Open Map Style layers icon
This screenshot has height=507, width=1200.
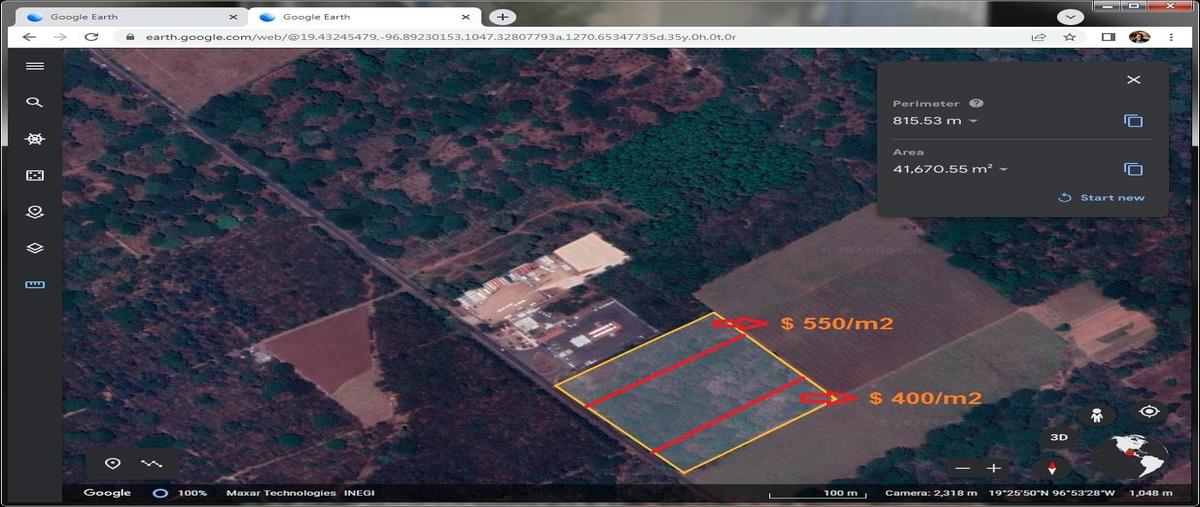(x=35, y=248)
